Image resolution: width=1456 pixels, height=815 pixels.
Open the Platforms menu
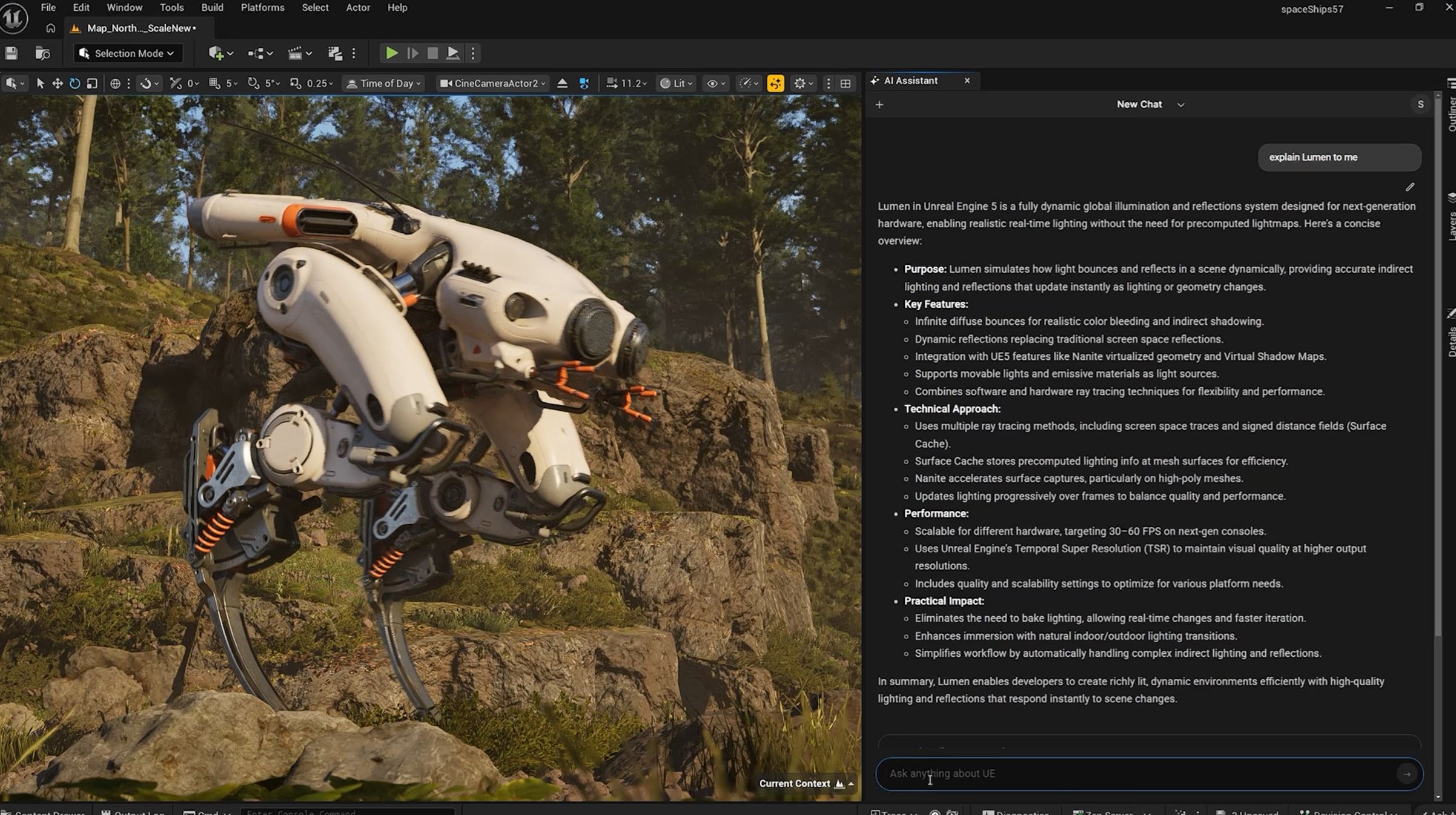pos(262,7)
